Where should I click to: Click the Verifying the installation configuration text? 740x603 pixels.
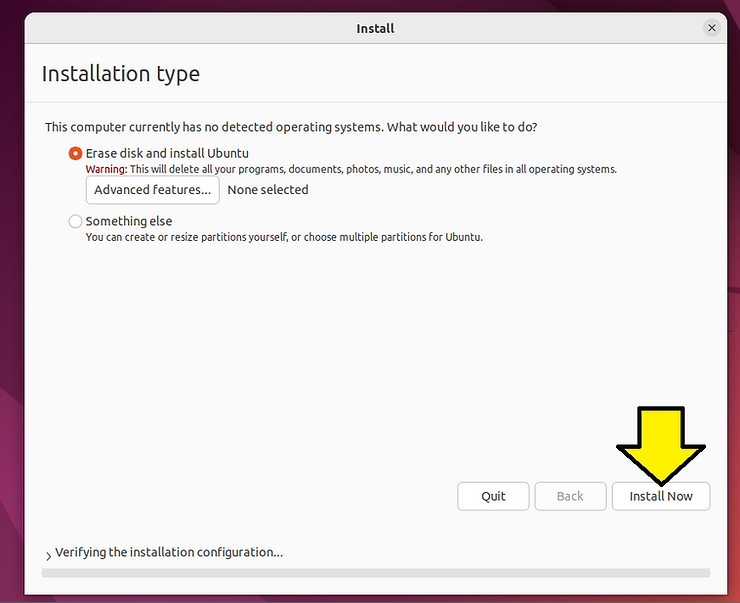tap(169, 552)
